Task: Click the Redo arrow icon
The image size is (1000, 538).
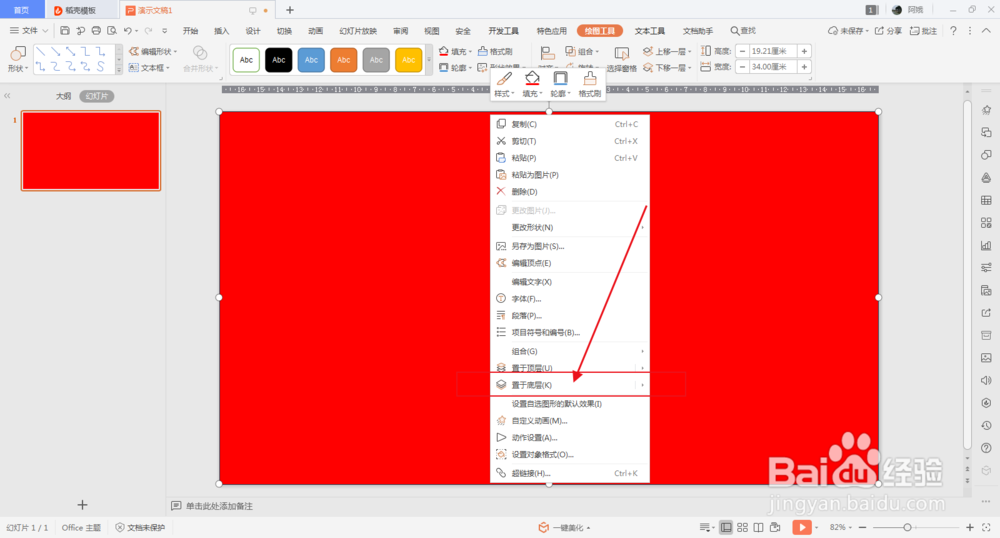Action: [x=149, y=31]
